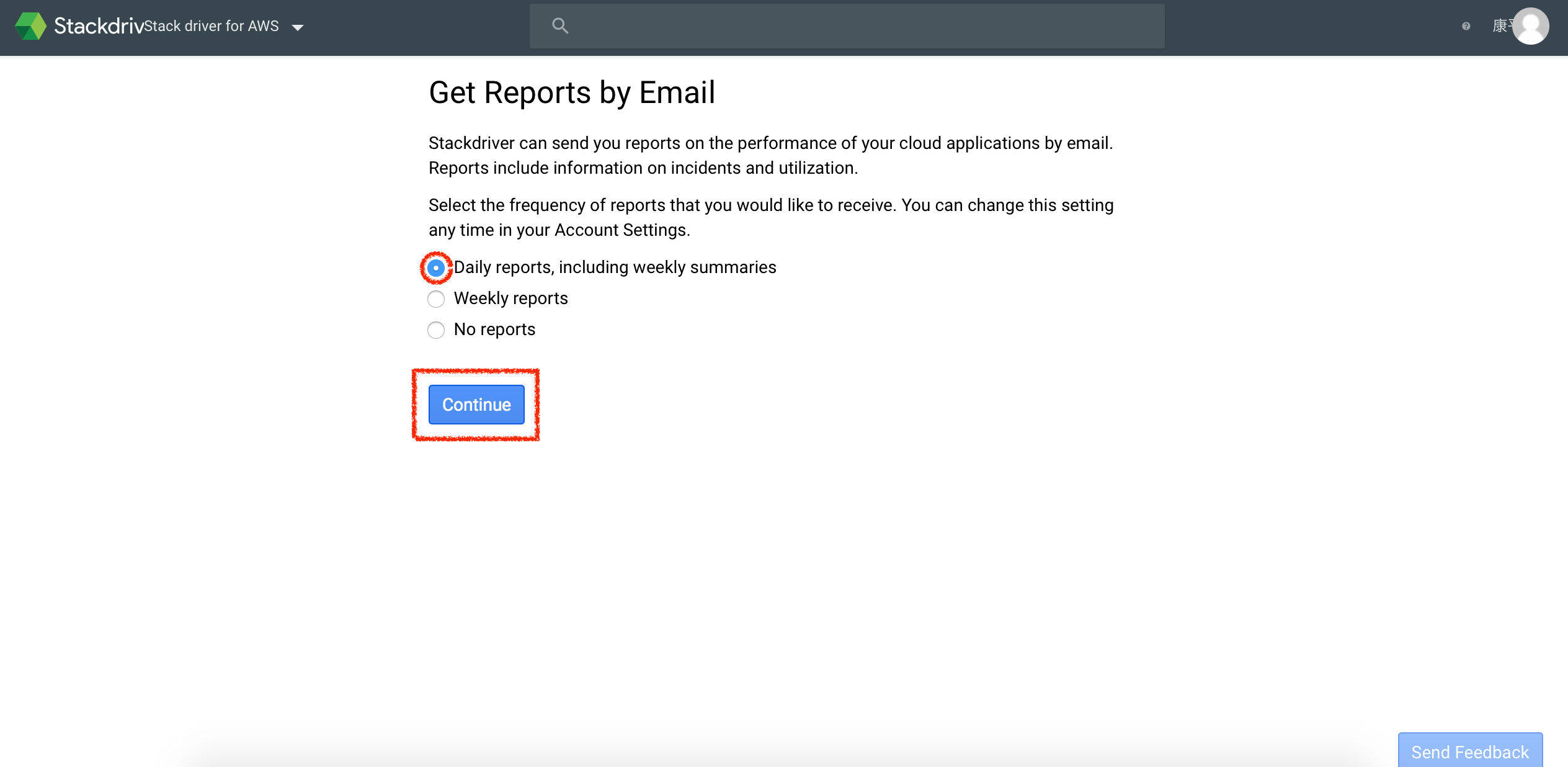Image resolution: width=1568 pixels, height=767 pixels.
Task: Click the 'Weekly reports' label text
Action: 510,298
